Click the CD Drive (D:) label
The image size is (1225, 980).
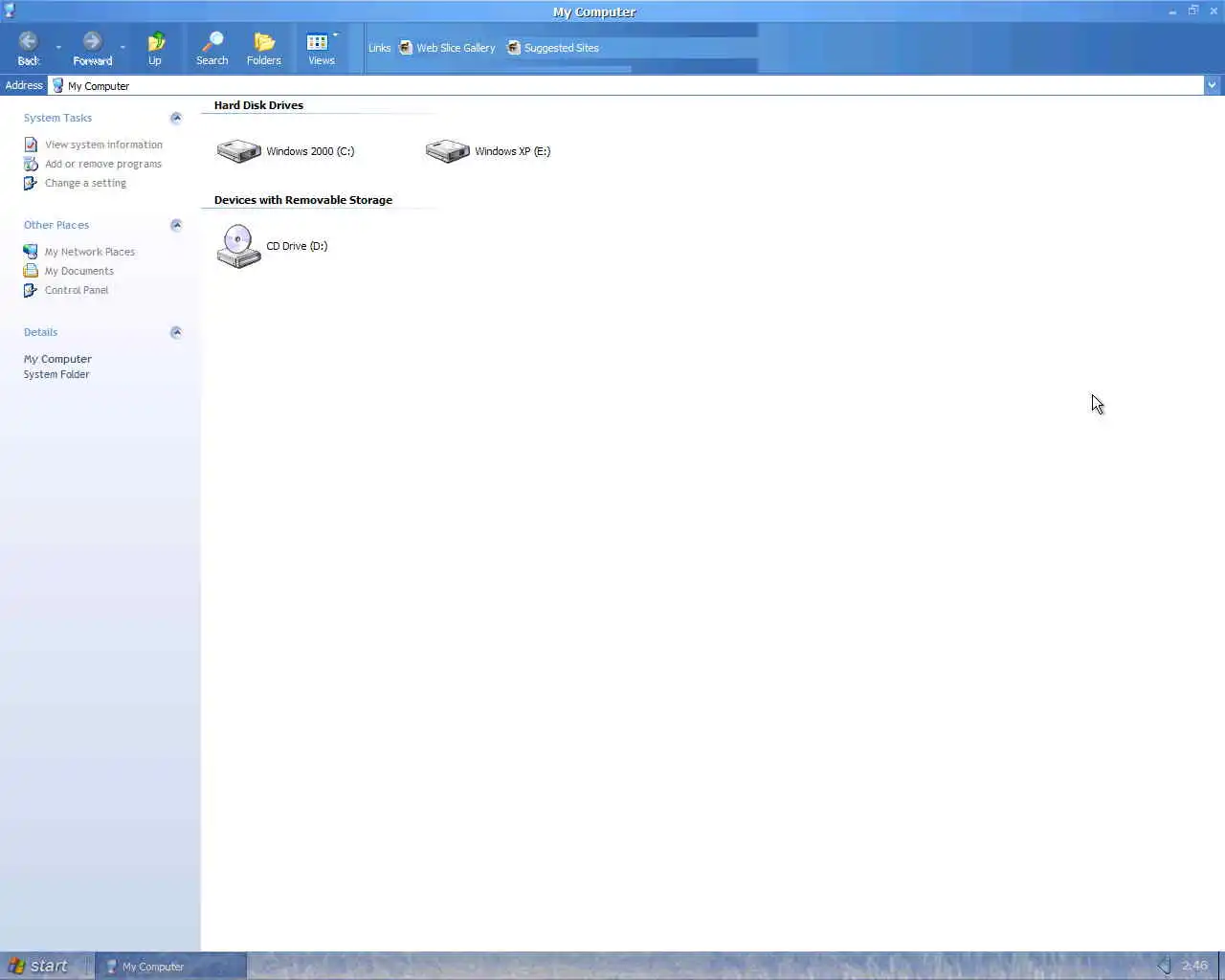tap(297, 246)
